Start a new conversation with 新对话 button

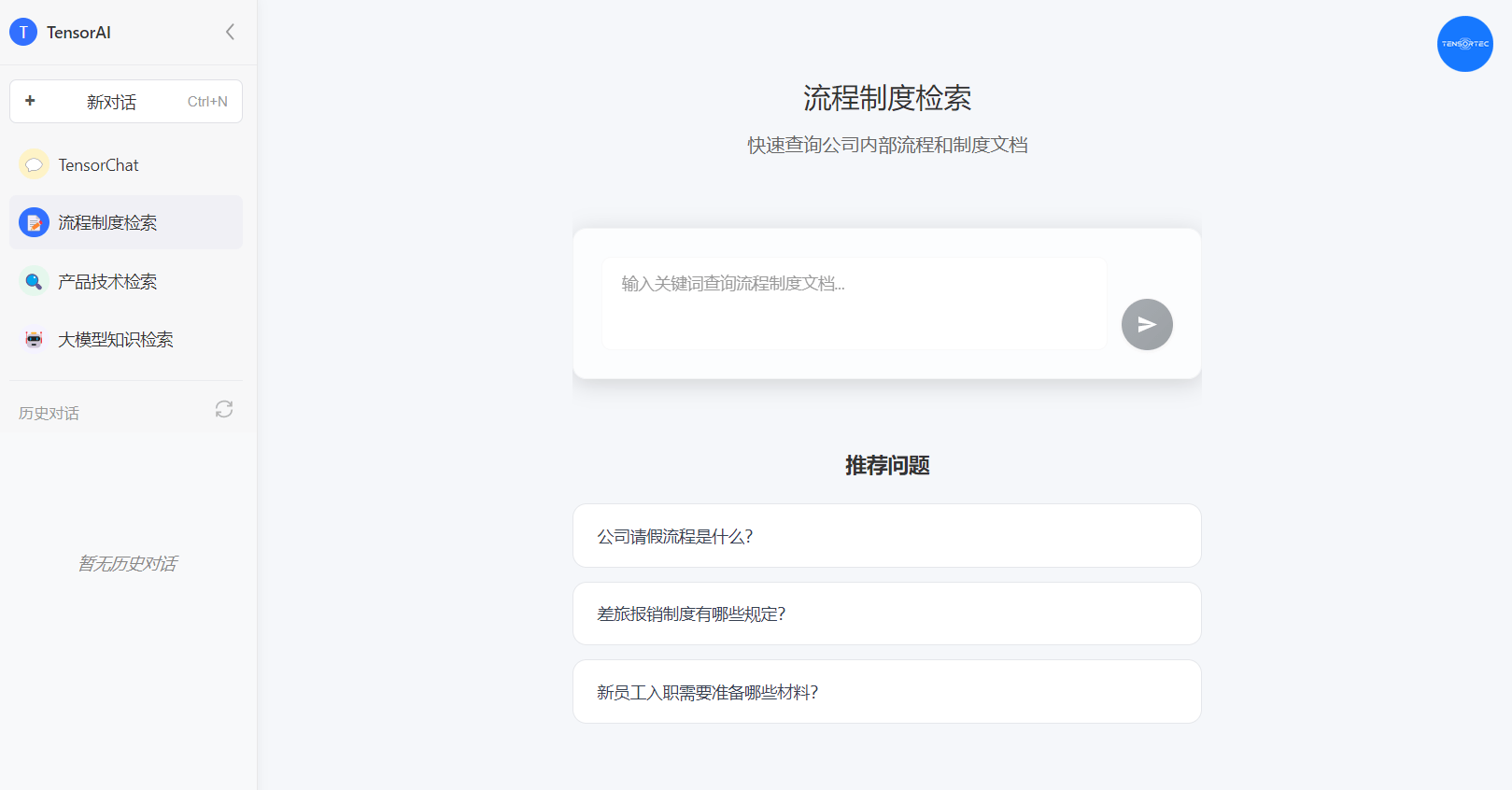111,102
